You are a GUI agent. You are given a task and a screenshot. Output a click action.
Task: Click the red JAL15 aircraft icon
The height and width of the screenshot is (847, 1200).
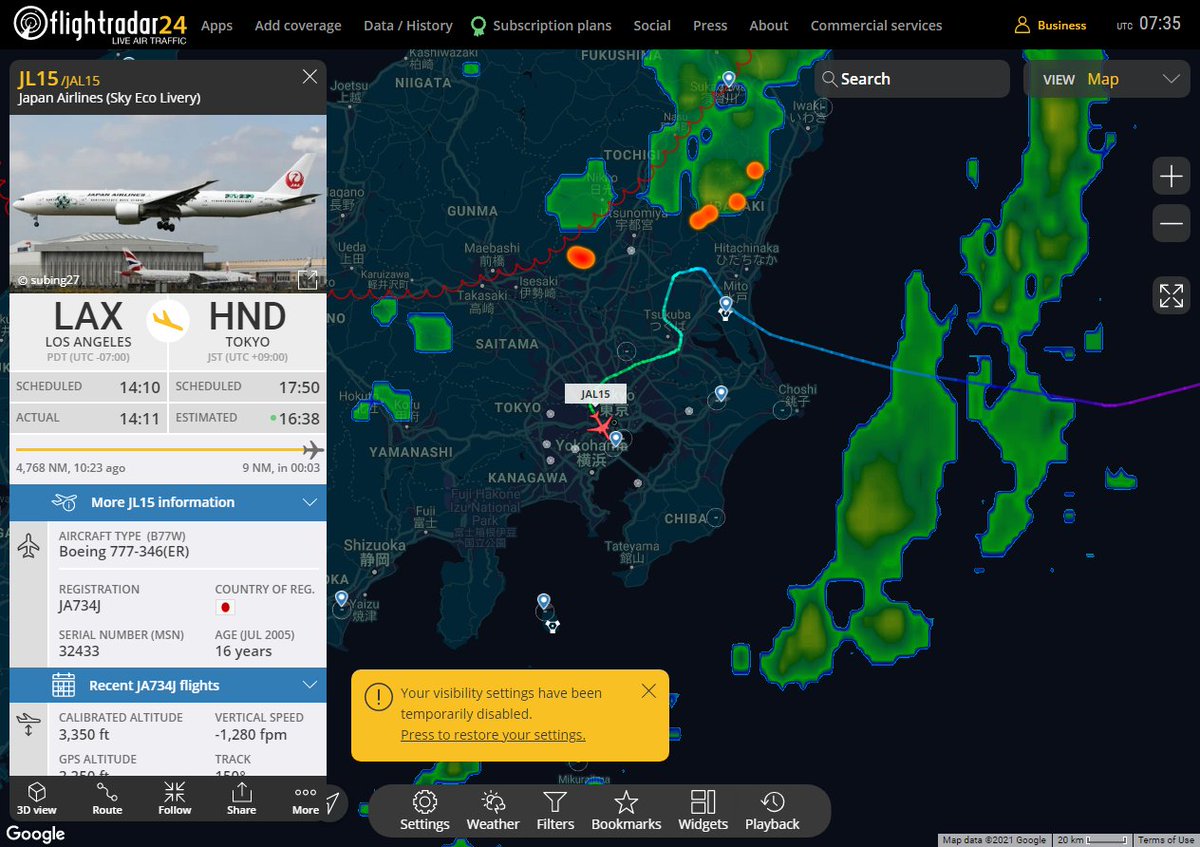point(600,424)
